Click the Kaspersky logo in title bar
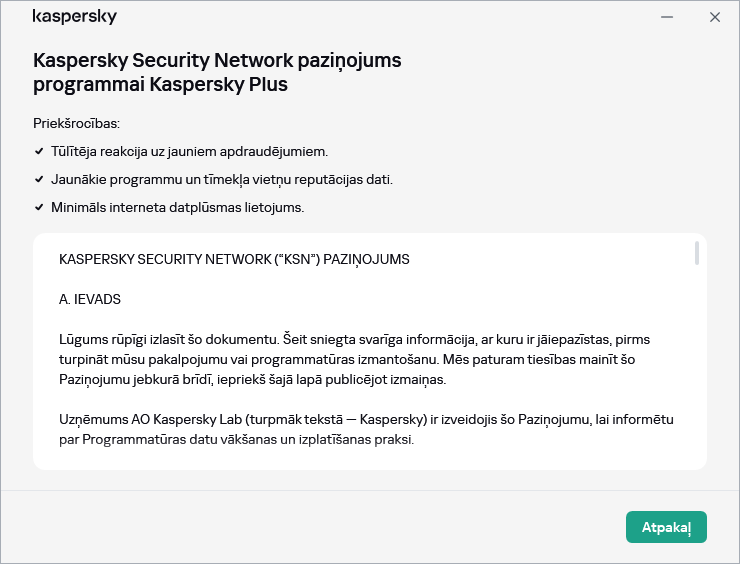Image resolution: width=740 pixels, height=564 pixels. point(74,17)
